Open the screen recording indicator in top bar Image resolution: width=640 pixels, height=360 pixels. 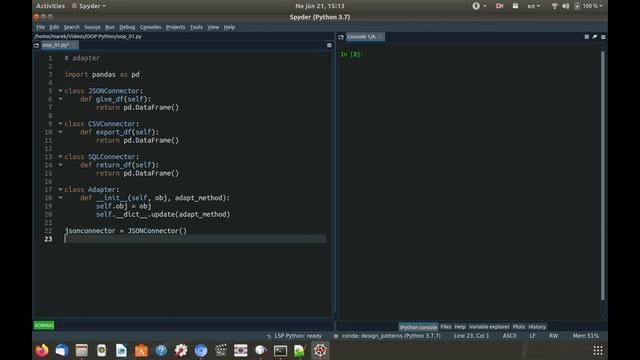tap(499, 6)
